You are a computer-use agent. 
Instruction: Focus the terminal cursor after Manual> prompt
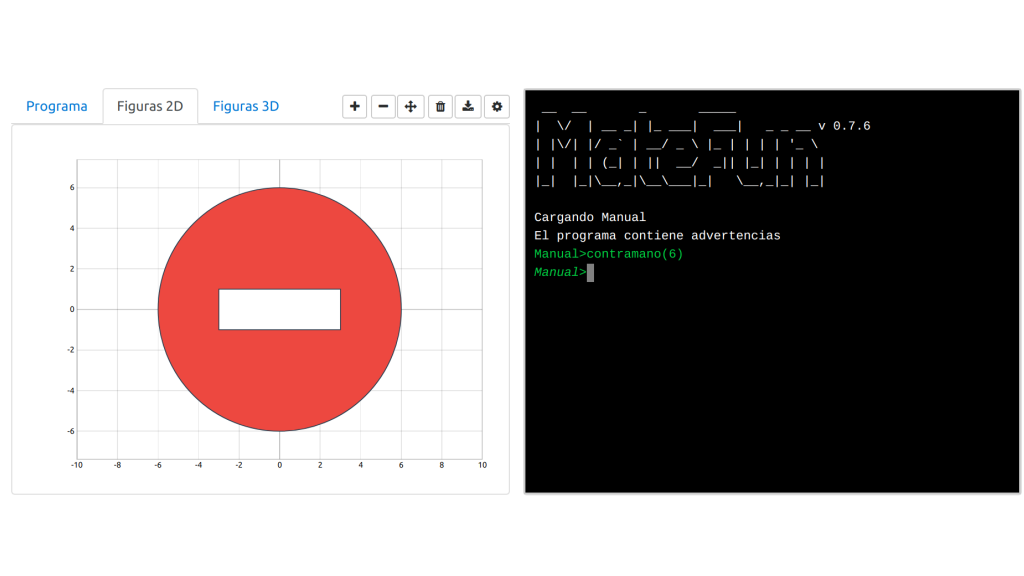point(590,273)
